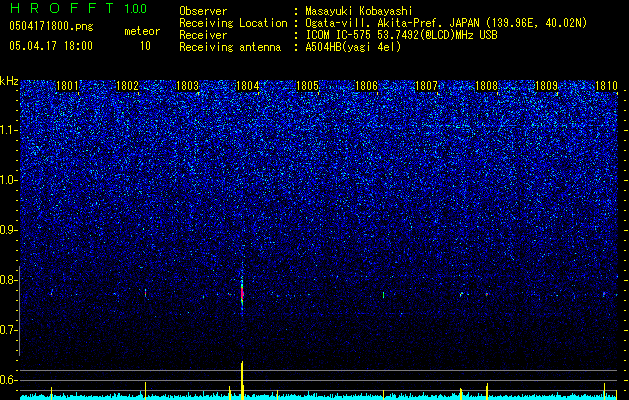
Task: Click the red echo dot at 1808
Action: pyautogui.click(x=487, y=294)
